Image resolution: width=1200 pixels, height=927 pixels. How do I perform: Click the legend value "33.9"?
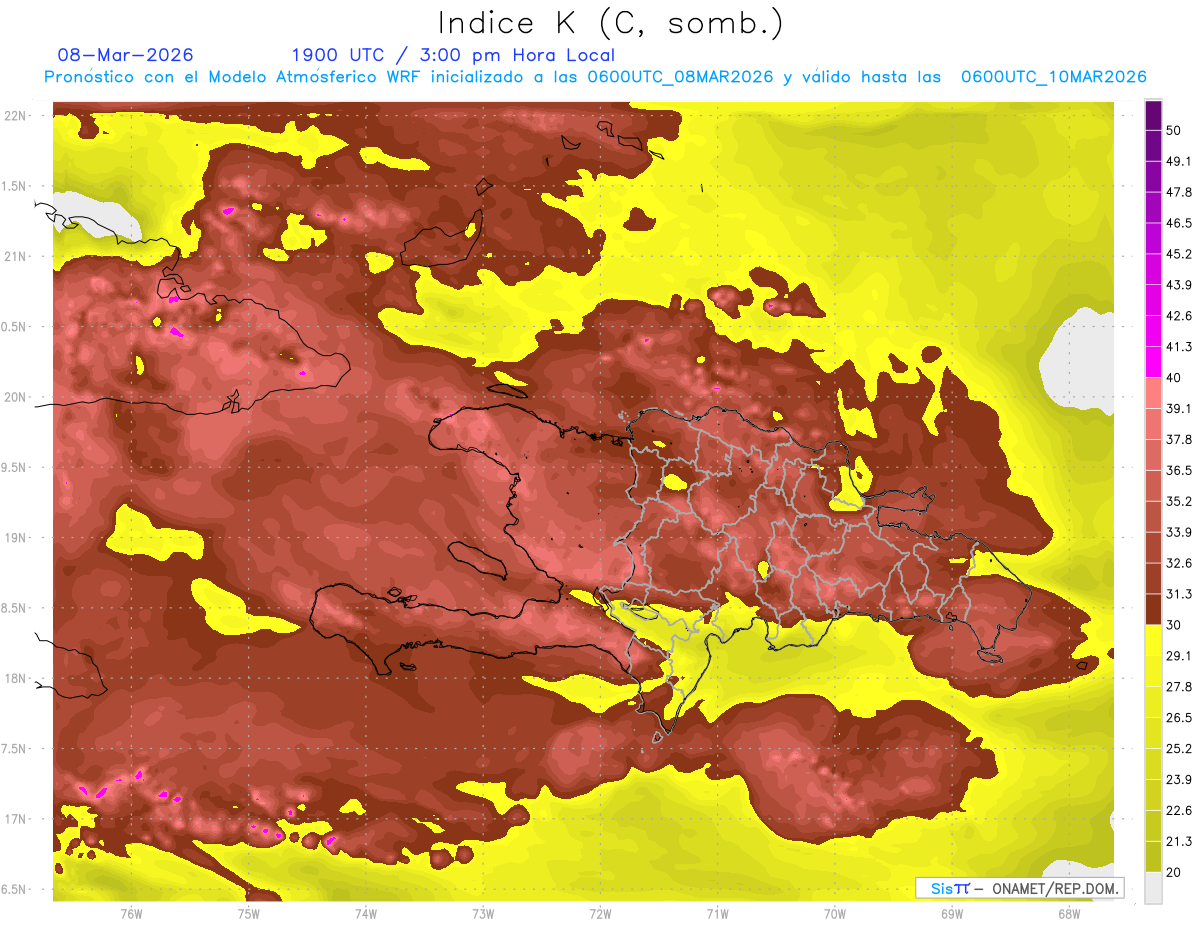tap(1179, 532)
